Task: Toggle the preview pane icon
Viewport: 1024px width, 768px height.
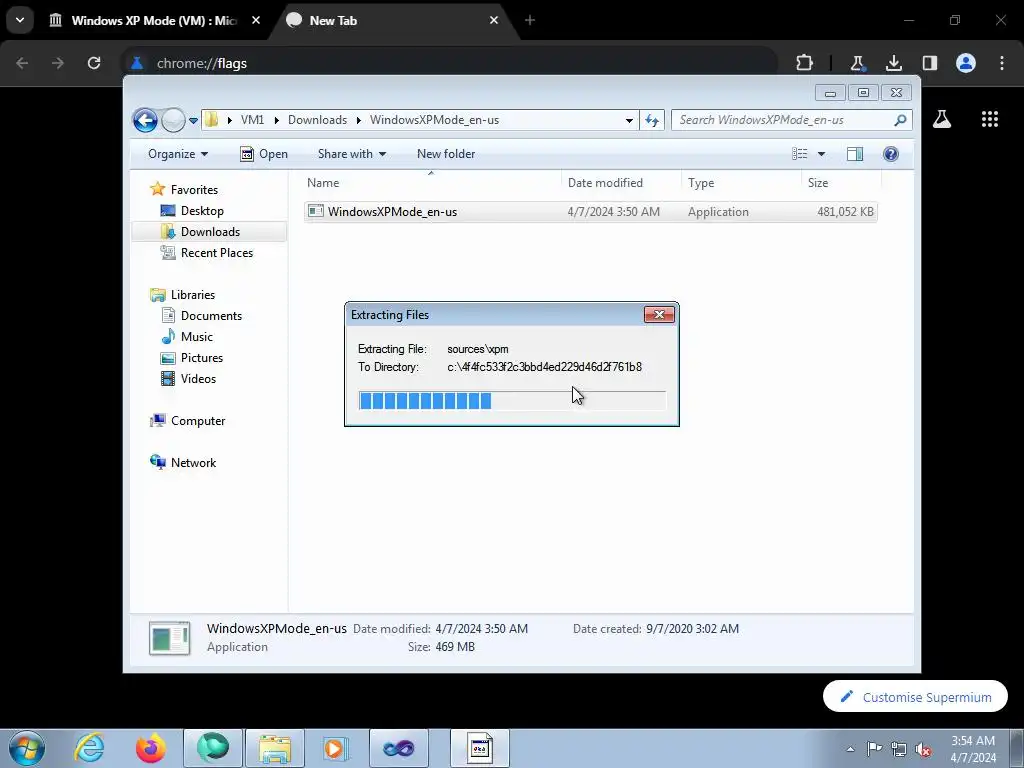Action: coord(855,154)
